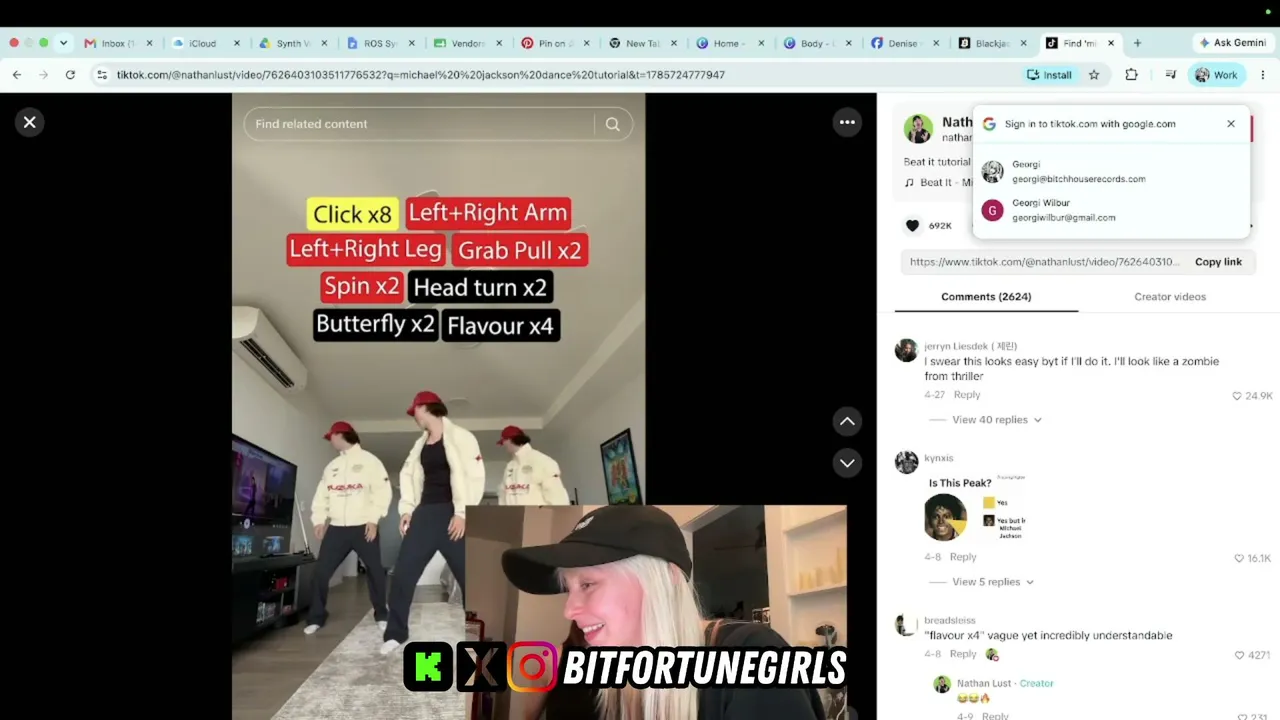
Task: Install the TikTok web app
Action: tap(1049, 75)
